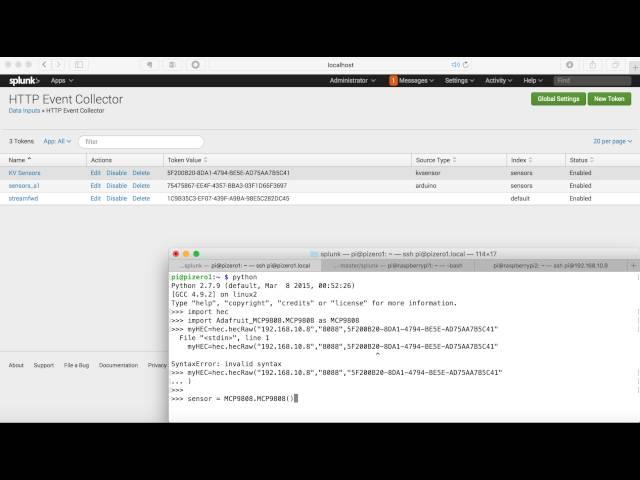Viewport: 640px width, 480px height.
Task: Switch to the pi@raspberrypi2 ssh terminal tab
Action: pos(551,266)
